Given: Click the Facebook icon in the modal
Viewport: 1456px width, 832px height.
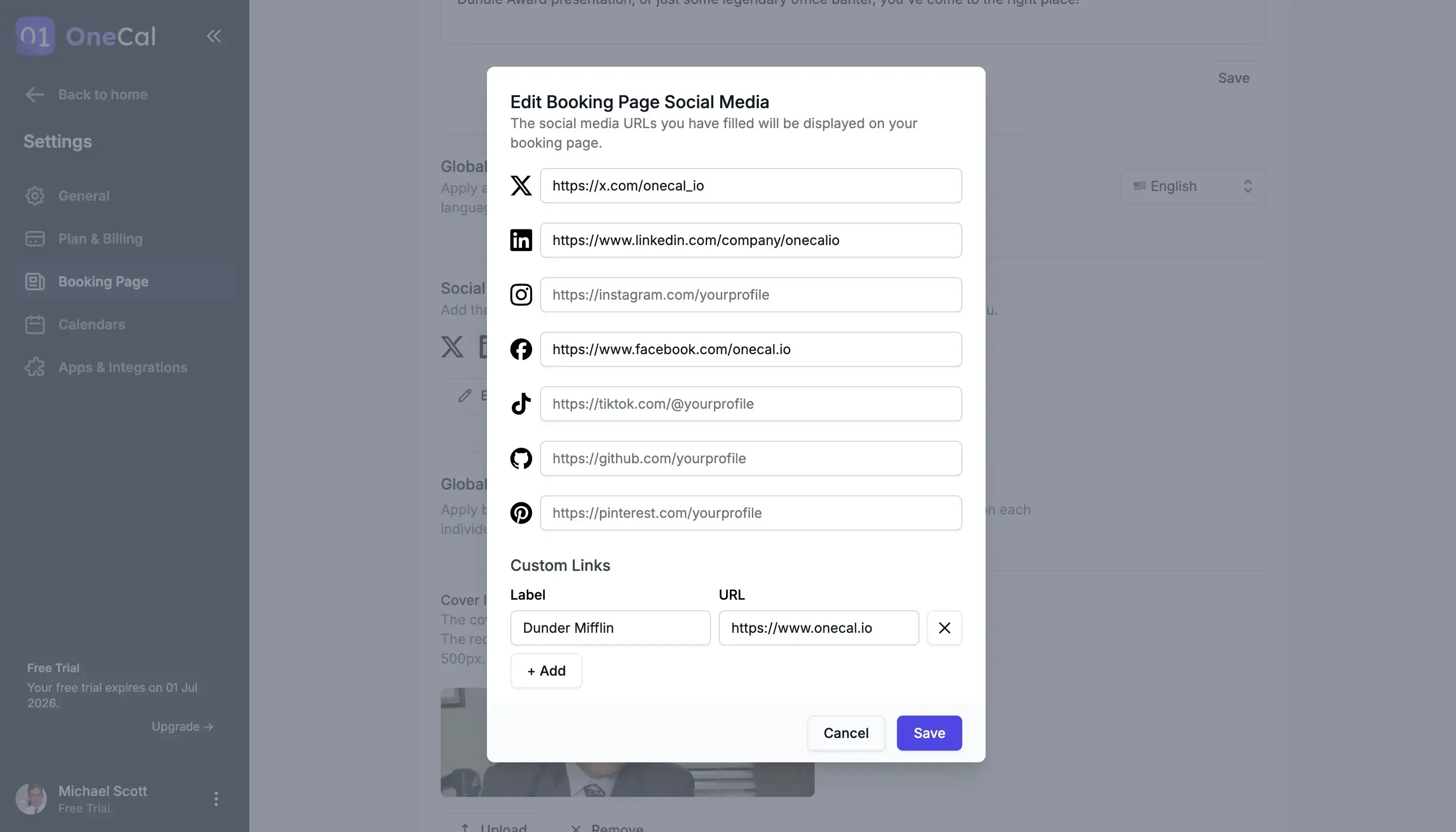Looking at the screenshot, I should click(521, 349).
